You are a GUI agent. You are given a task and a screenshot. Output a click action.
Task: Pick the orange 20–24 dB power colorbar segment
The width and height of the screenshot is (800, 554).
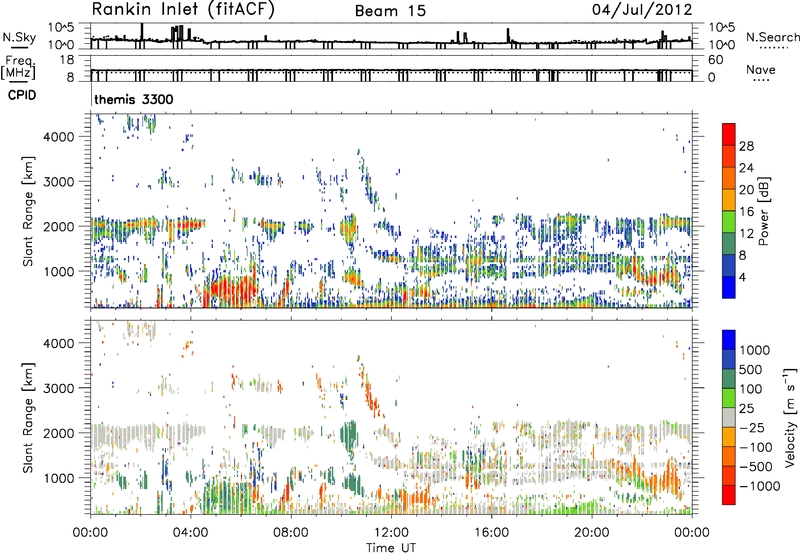(x=729, y=178)
